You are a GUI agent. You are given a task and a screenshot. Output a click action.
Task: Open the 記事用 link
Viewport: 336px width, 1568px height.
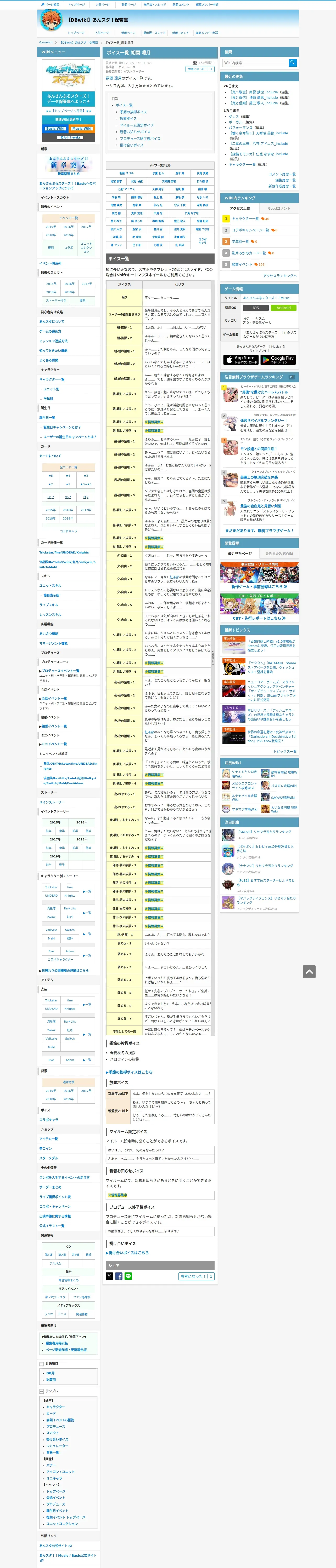[51, 1380]
